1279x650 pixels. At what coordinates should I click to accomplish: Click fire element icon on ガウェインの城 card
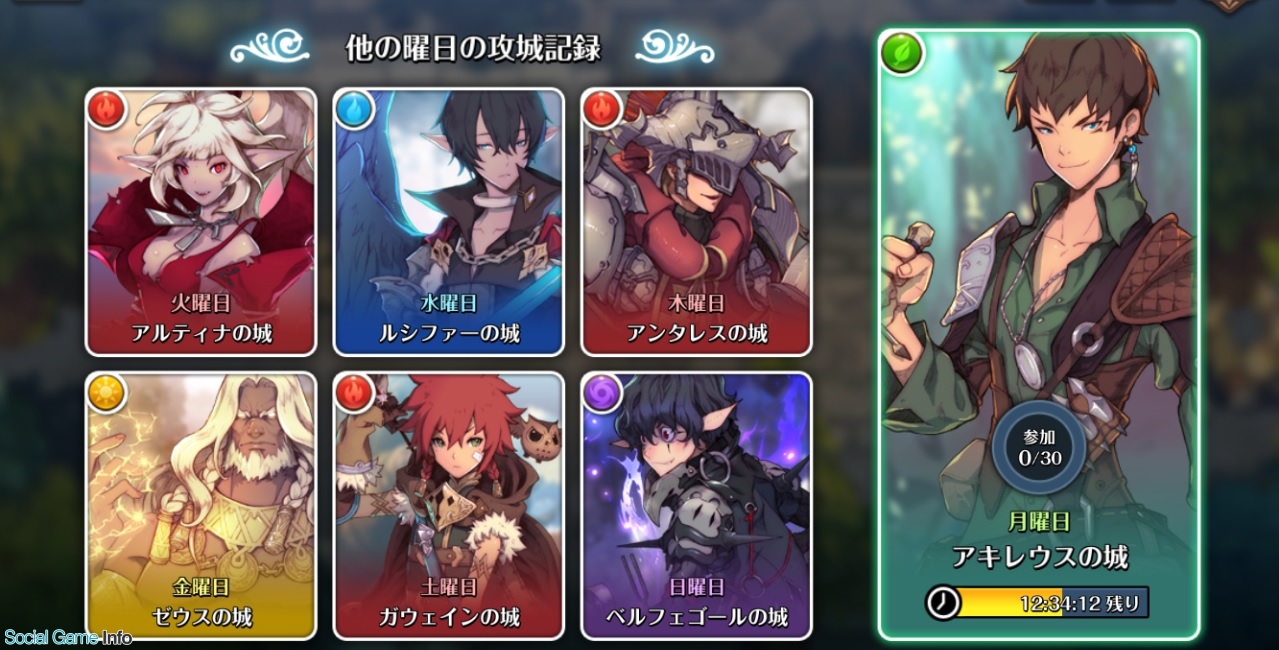pyautogui.click(x=353, y=392)
